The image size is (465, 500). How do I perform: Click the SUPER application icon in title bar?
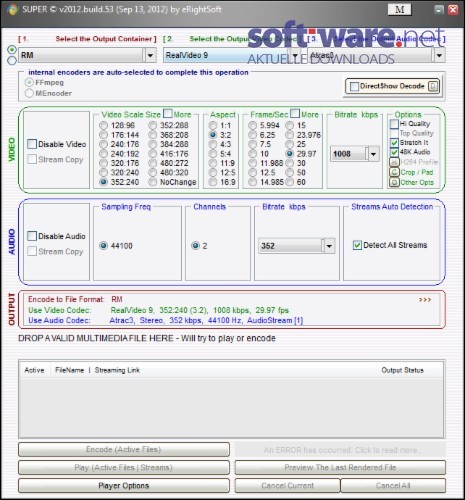point(12,9)
